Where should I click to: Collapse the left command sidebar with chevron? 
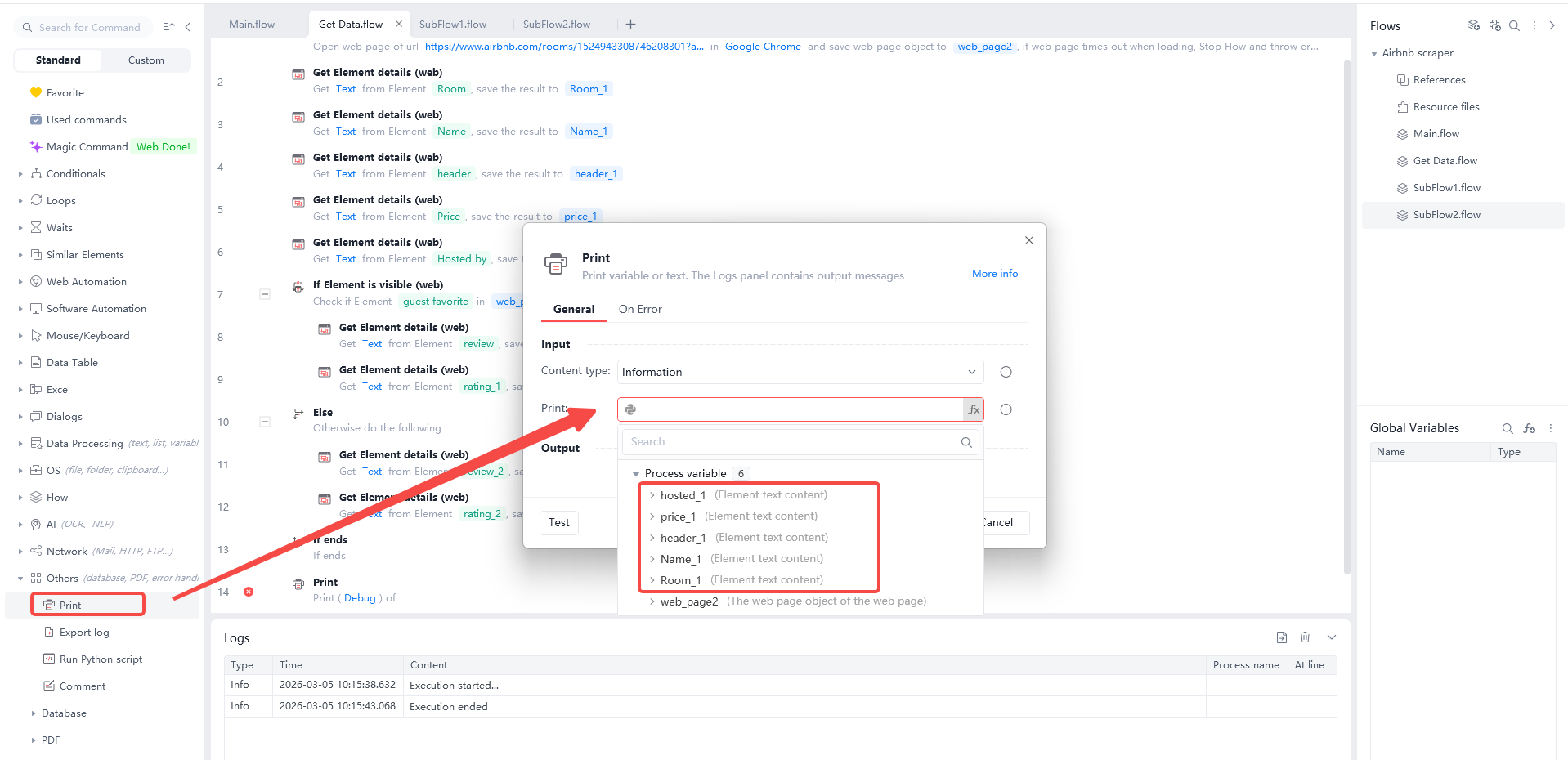point(188,26)
